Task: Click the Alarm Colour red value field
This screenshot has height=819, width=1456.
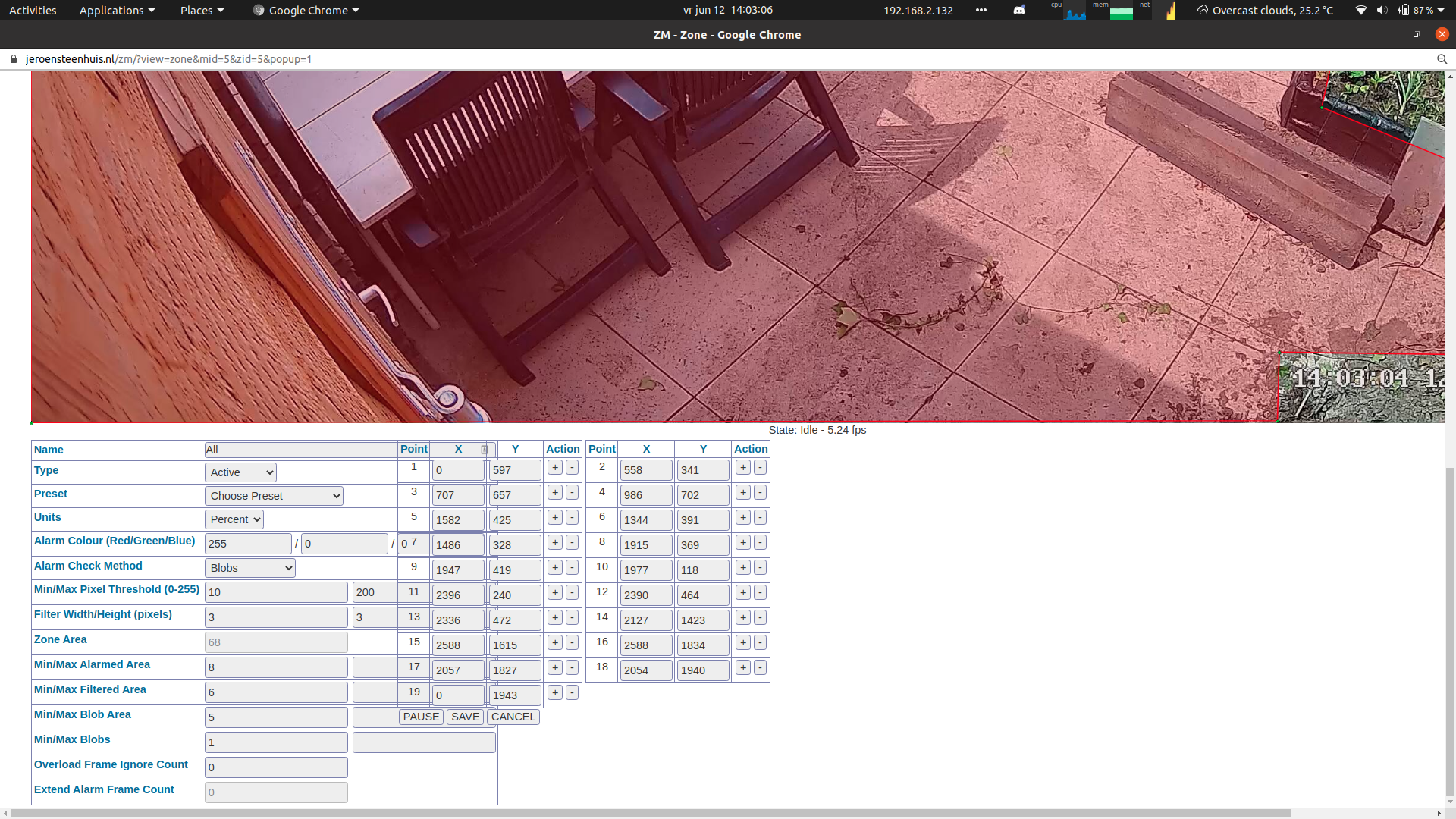Action: (247, 543)
